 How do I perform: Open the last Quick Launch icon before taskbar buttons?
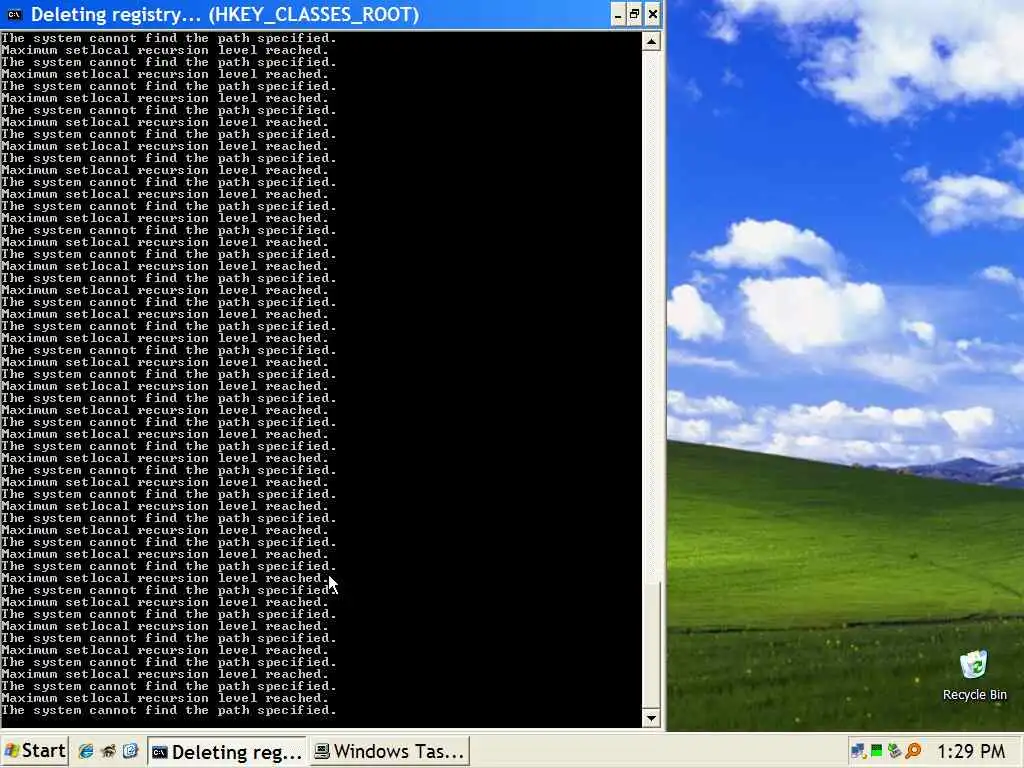point(130,752)
